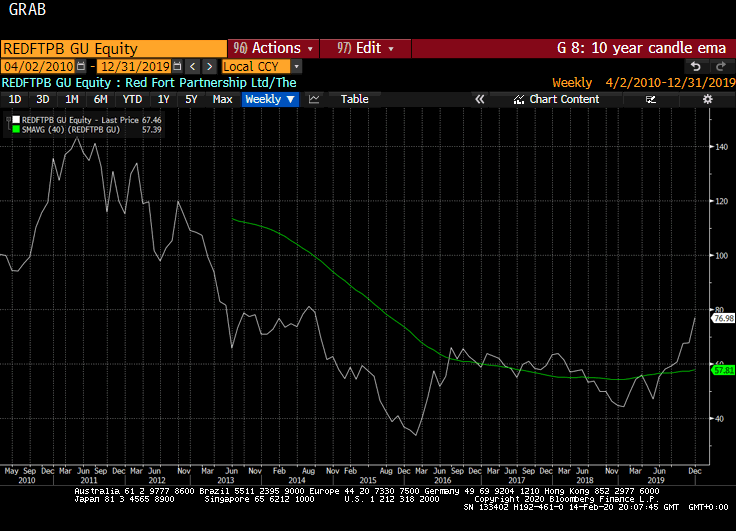Open the Edit dropdown menu
Image resolution: width=736 pixels, height=531 pixels.
click(x=365, y=48)
